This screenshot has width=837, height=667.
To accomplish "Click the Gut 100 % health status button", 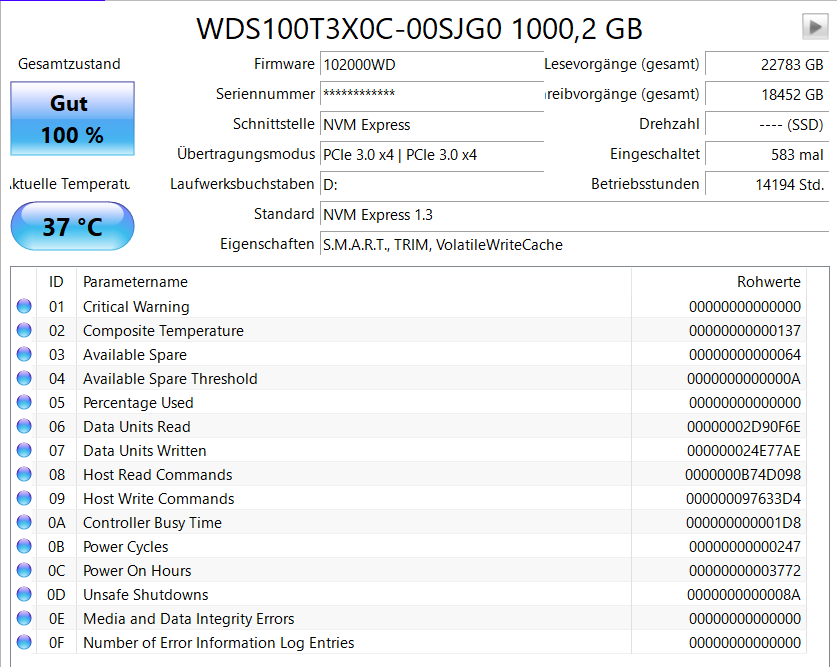I will point(73,118).
